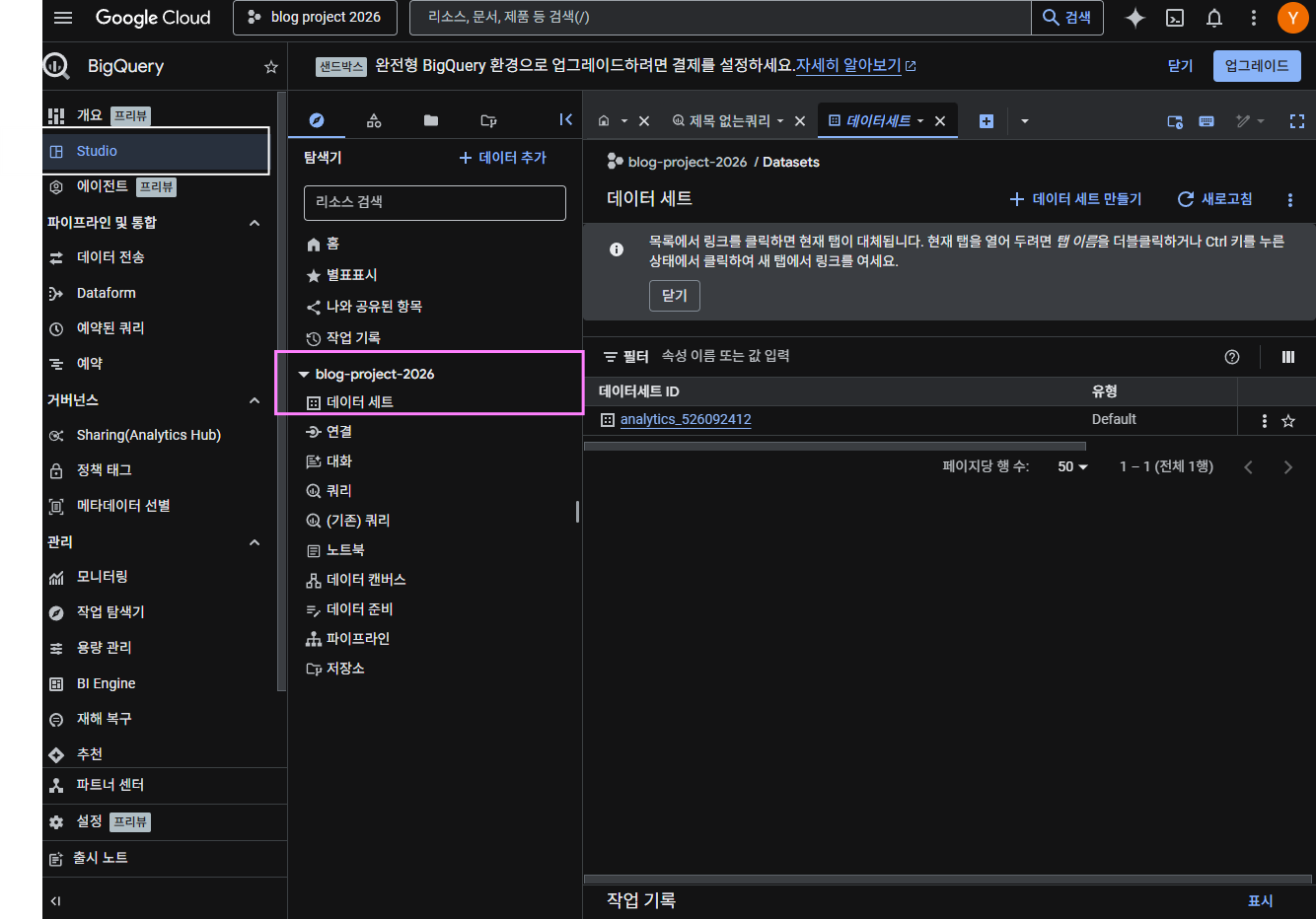The width and height of the screenshot is (1316, 919).
Task: Select Studio in the sidebar
Action: [x=157, y=151]
